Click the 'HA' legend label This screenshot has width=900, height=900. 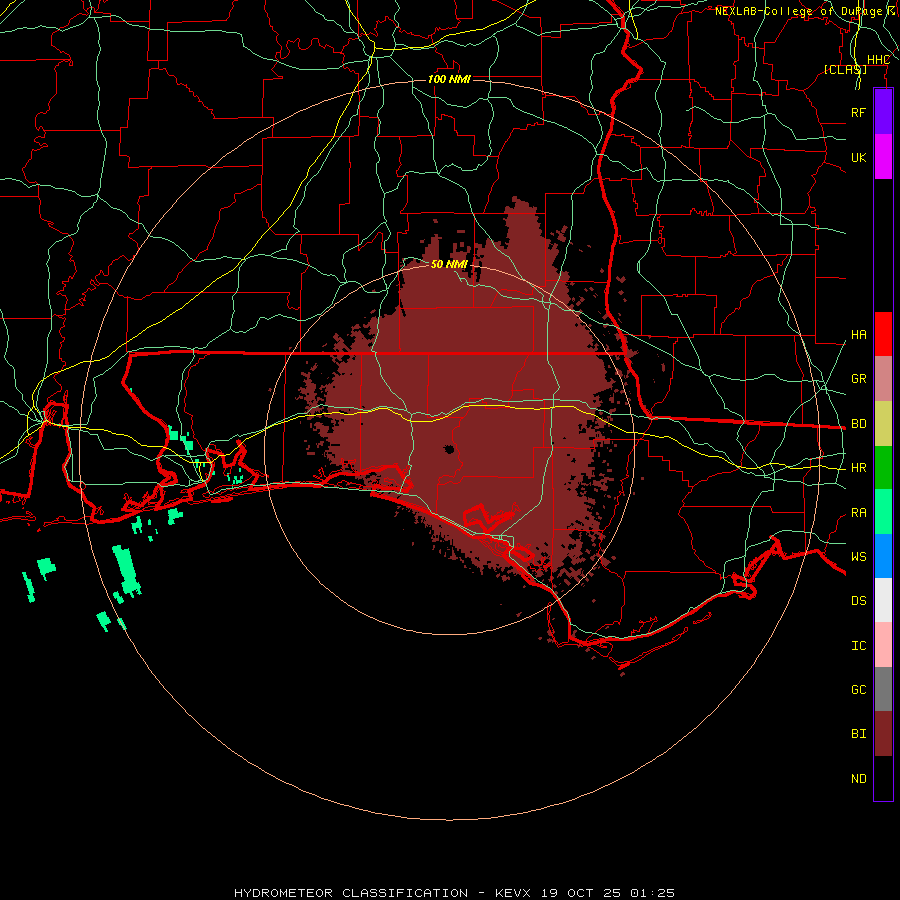click(x=858, y=335)
